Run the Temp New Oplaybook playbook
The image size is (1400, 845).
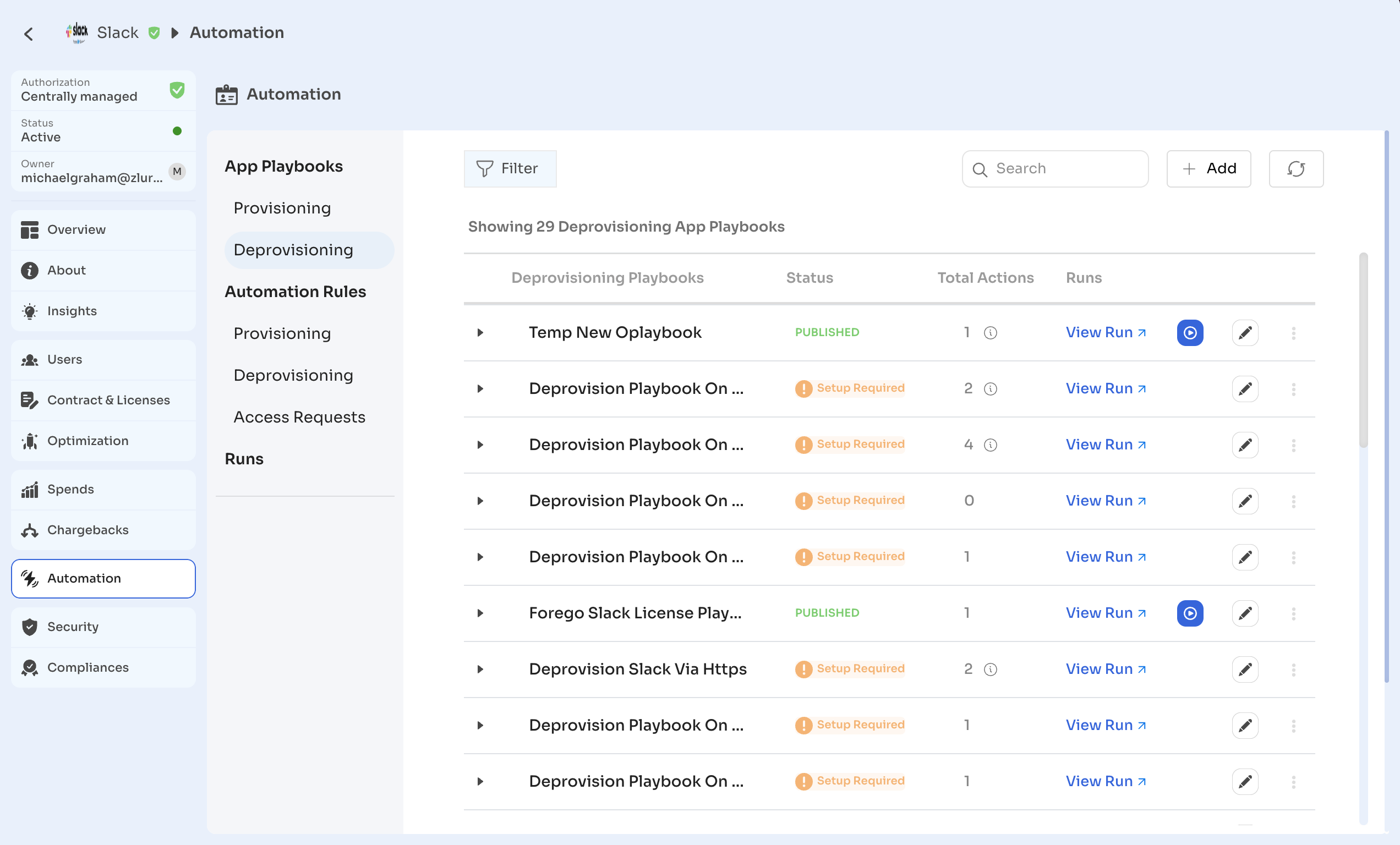(1190, 333)
